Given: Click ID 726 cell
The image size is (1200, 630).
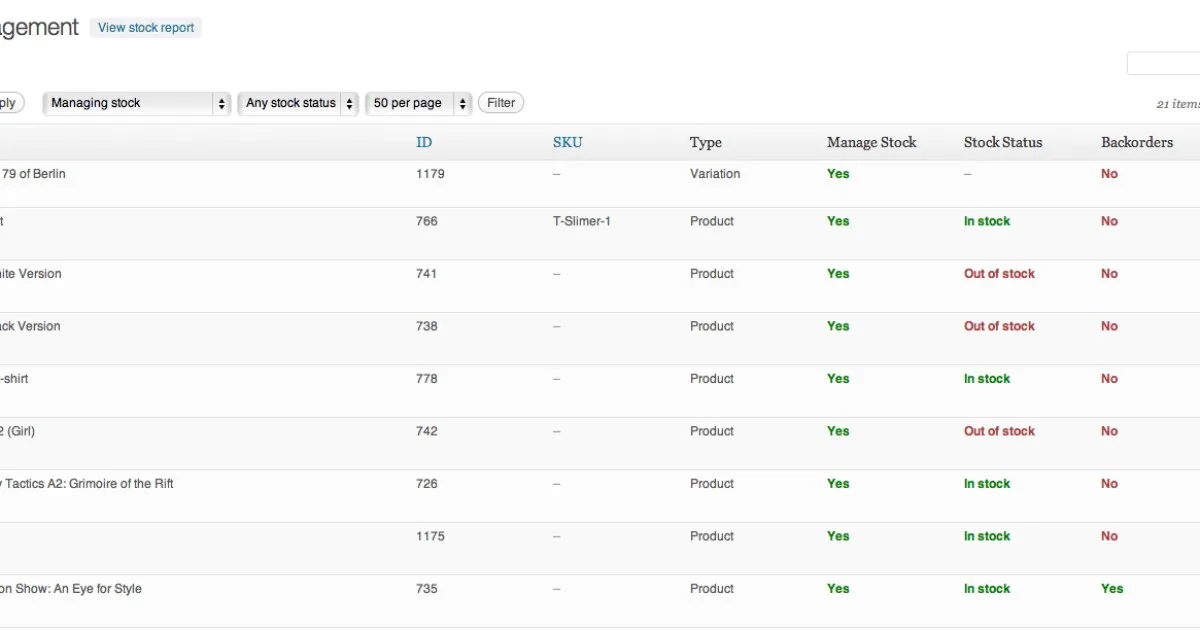Looking at the screenshot, I should (x=427, y=484).
